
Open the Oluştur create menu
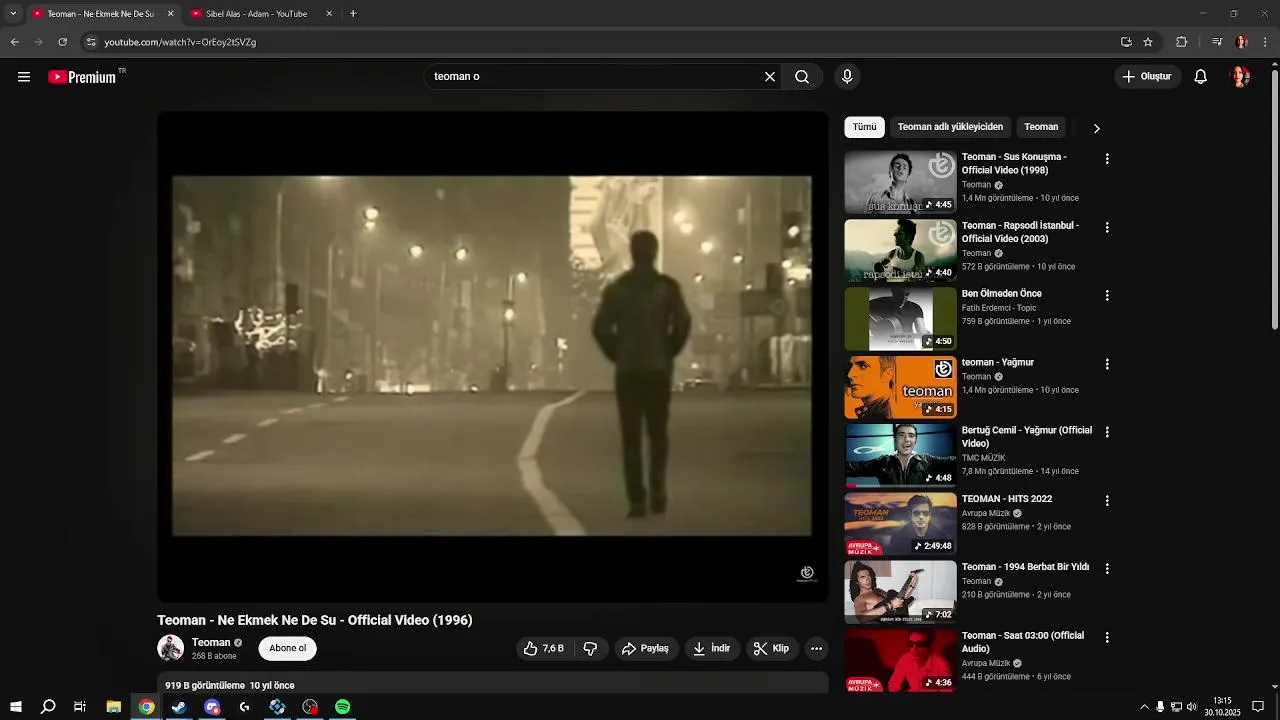click(x=1147, y=77)
